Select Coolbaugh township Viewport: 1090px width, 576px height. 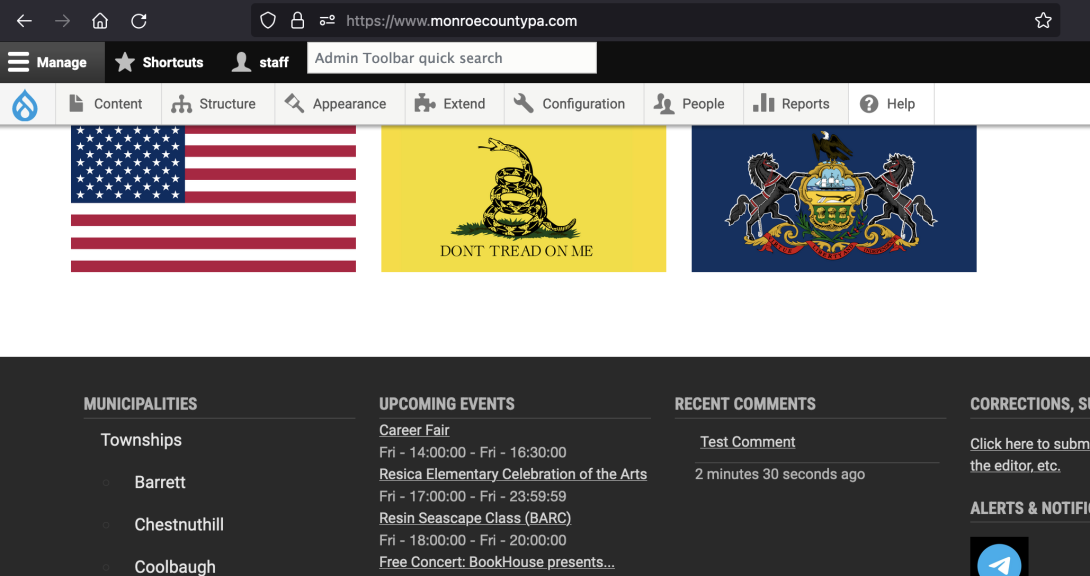[x=175, y=567]
